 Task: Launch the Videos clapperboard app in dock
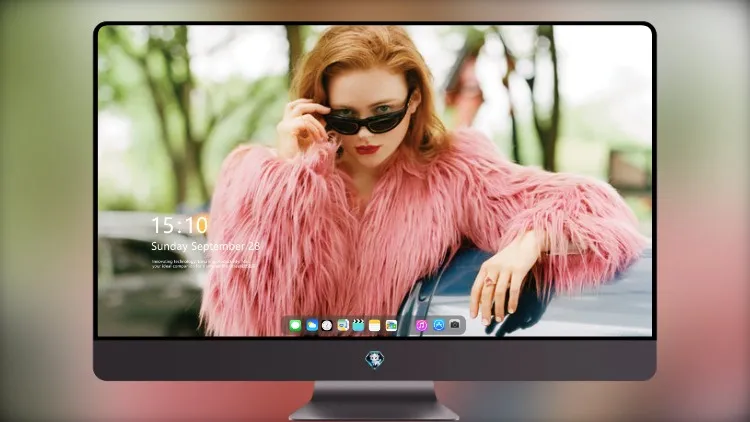click(359, 325)
